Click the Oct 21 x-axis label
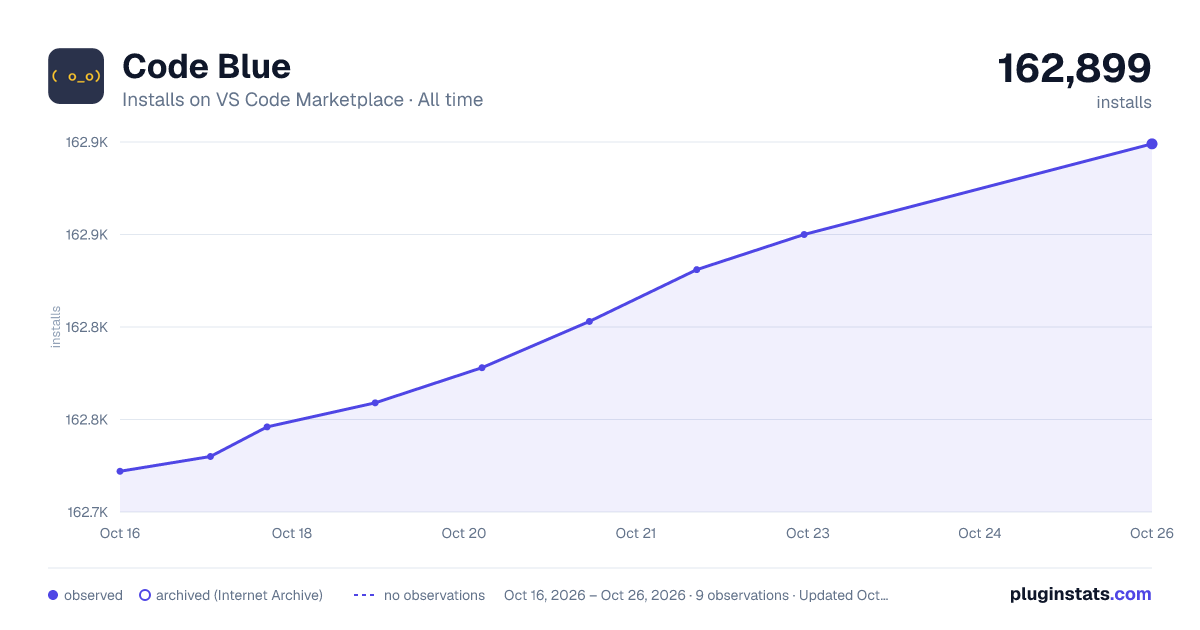This screenshot has width=1200, height=630. pos(636,533)
